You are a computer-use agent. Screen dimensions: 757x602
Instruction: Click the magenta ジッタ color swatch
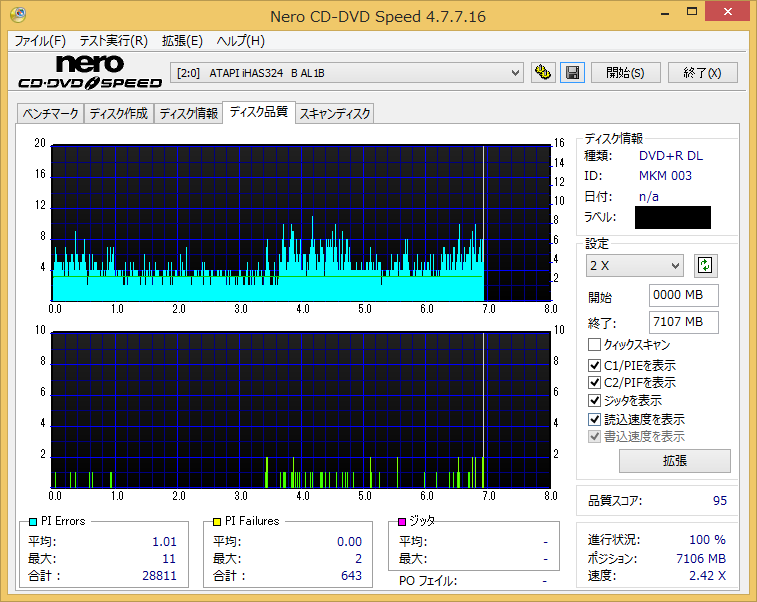tap(402, 522)
